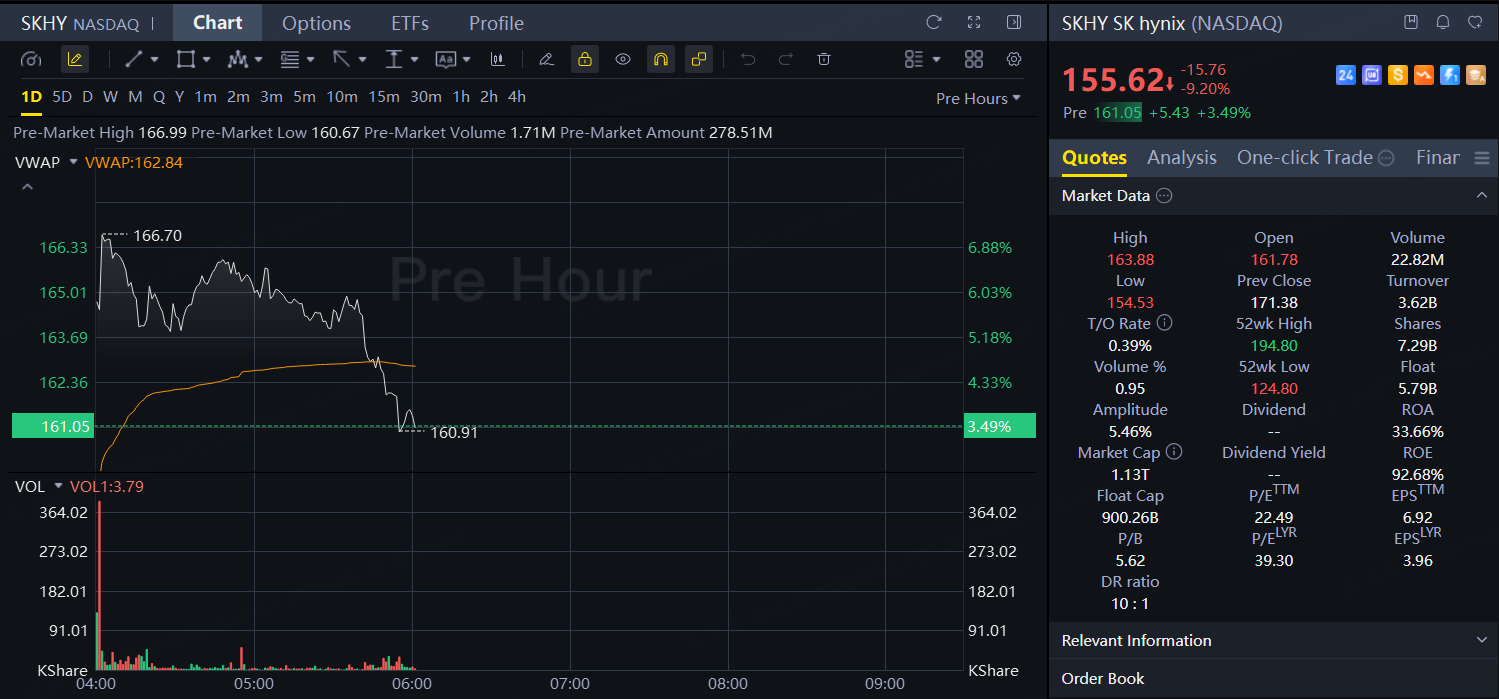Open the Profile tab

coord(496,23)
